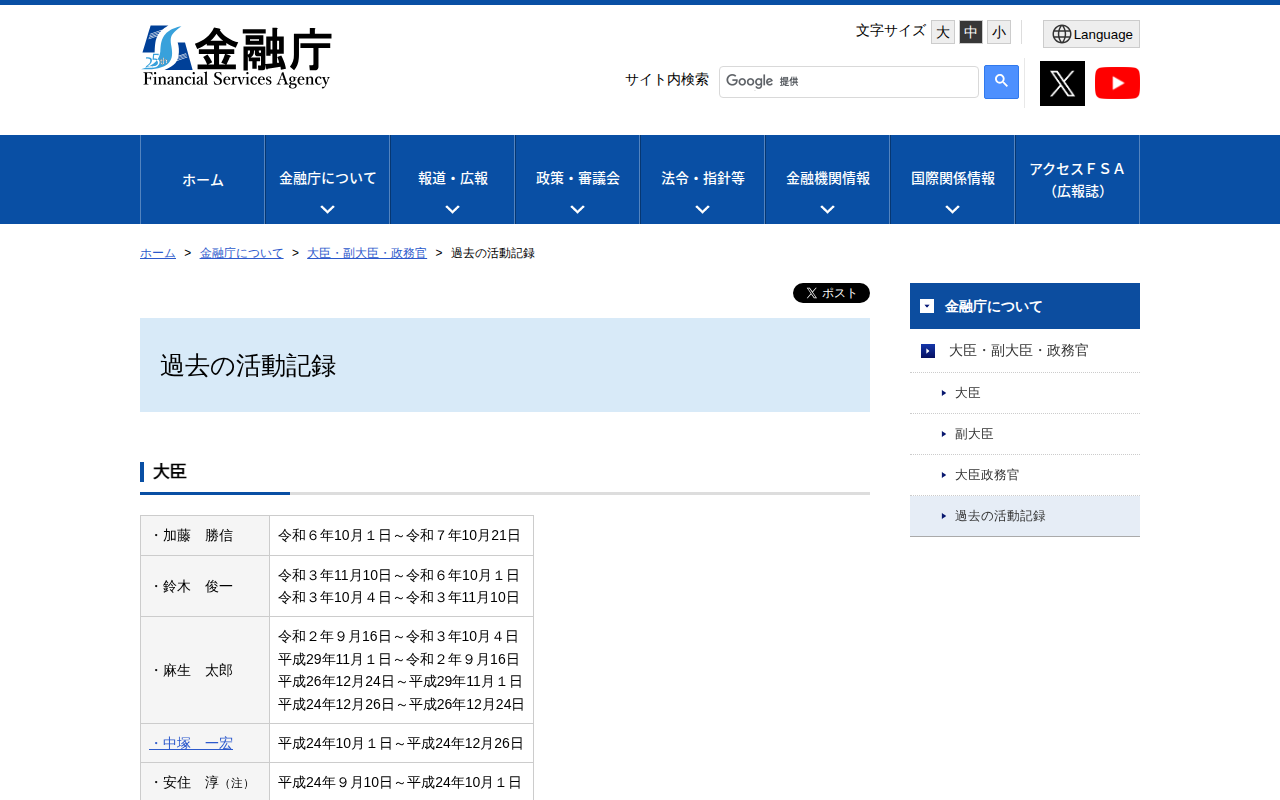Screen dimensions: 1280x800
Task: Go to ホーム in main navigation
Action: point(203,180)
